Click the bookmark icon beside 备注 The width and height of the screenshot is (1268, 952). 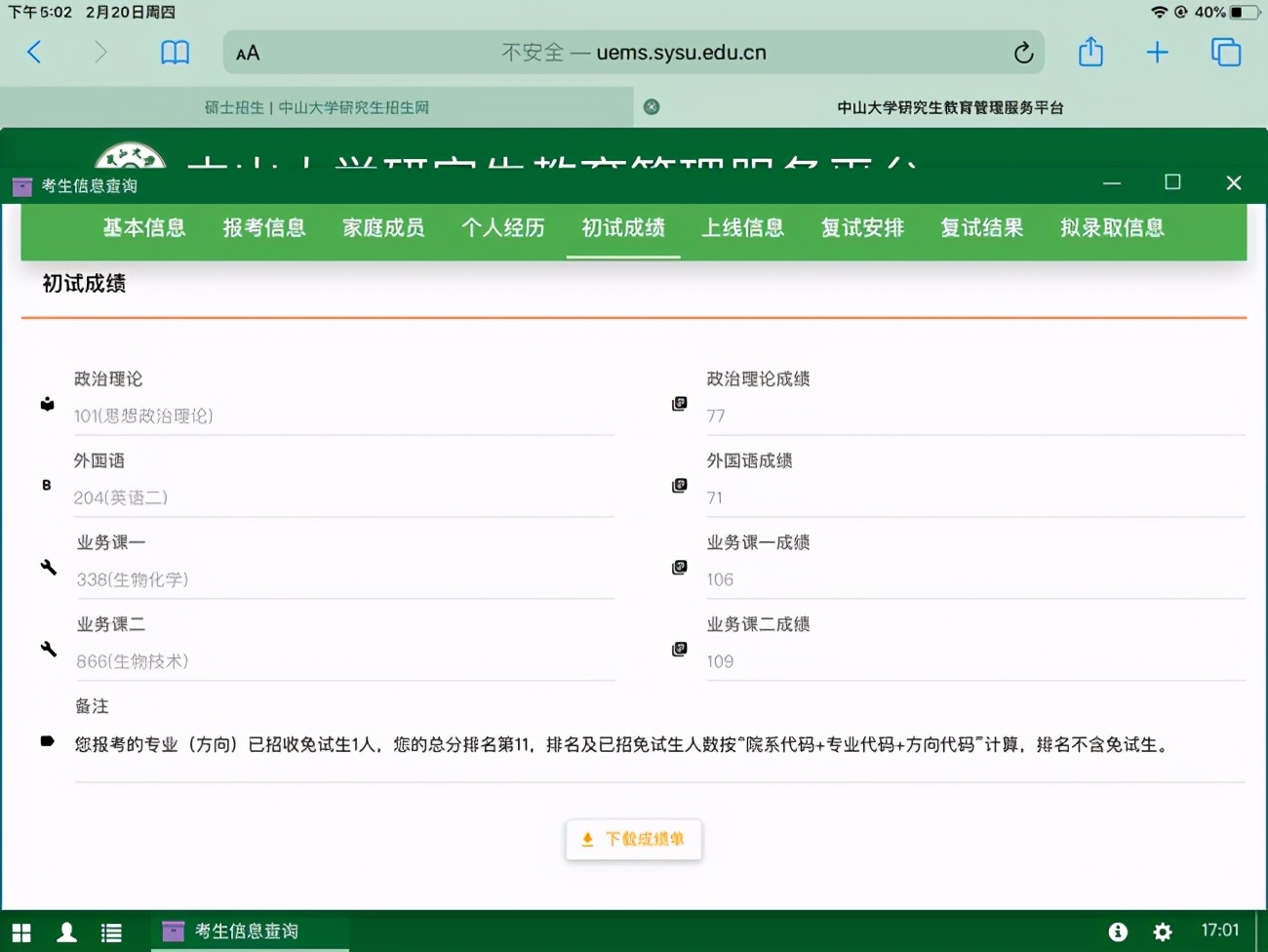(47, 741)
